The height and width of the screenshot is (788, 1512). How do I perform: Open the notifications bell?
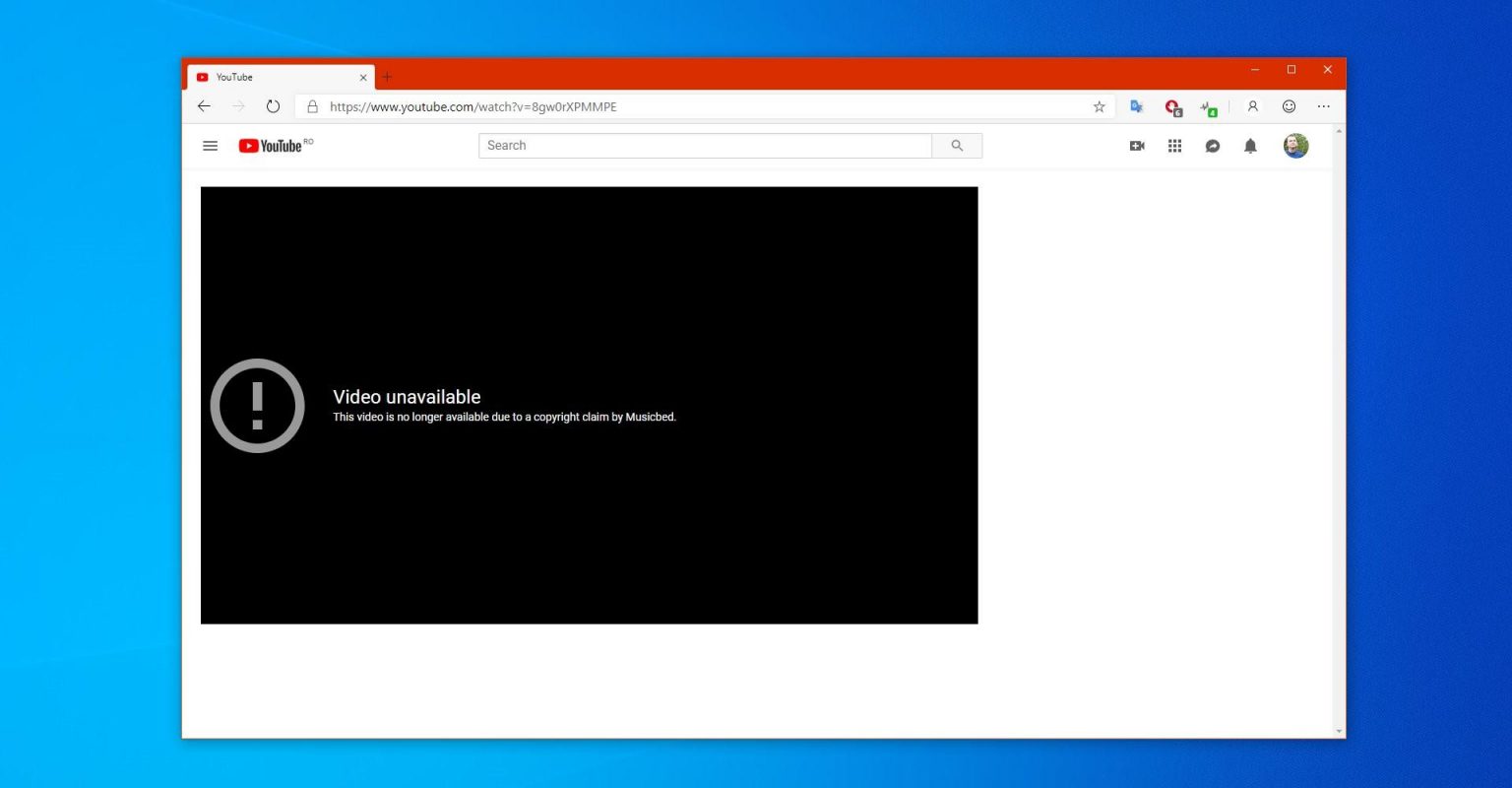tap(1250, 146)
